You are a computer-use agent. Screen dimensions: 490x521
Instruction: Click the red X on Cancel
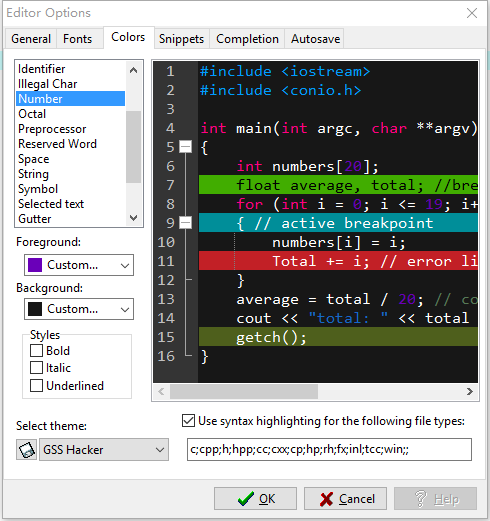pos(326,499)
